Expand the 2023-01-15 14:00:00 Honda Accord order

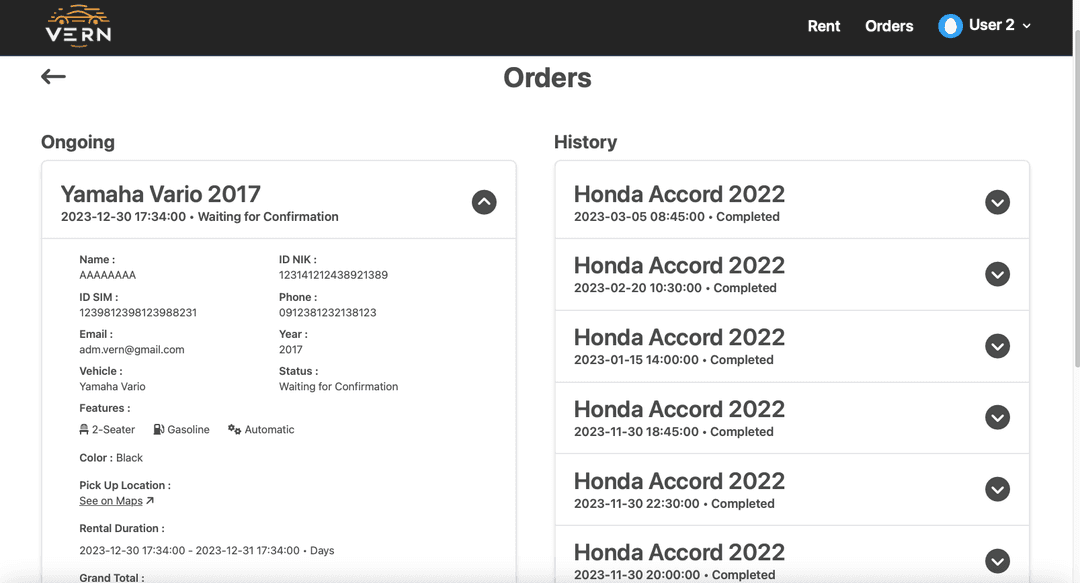click(997, 346)
